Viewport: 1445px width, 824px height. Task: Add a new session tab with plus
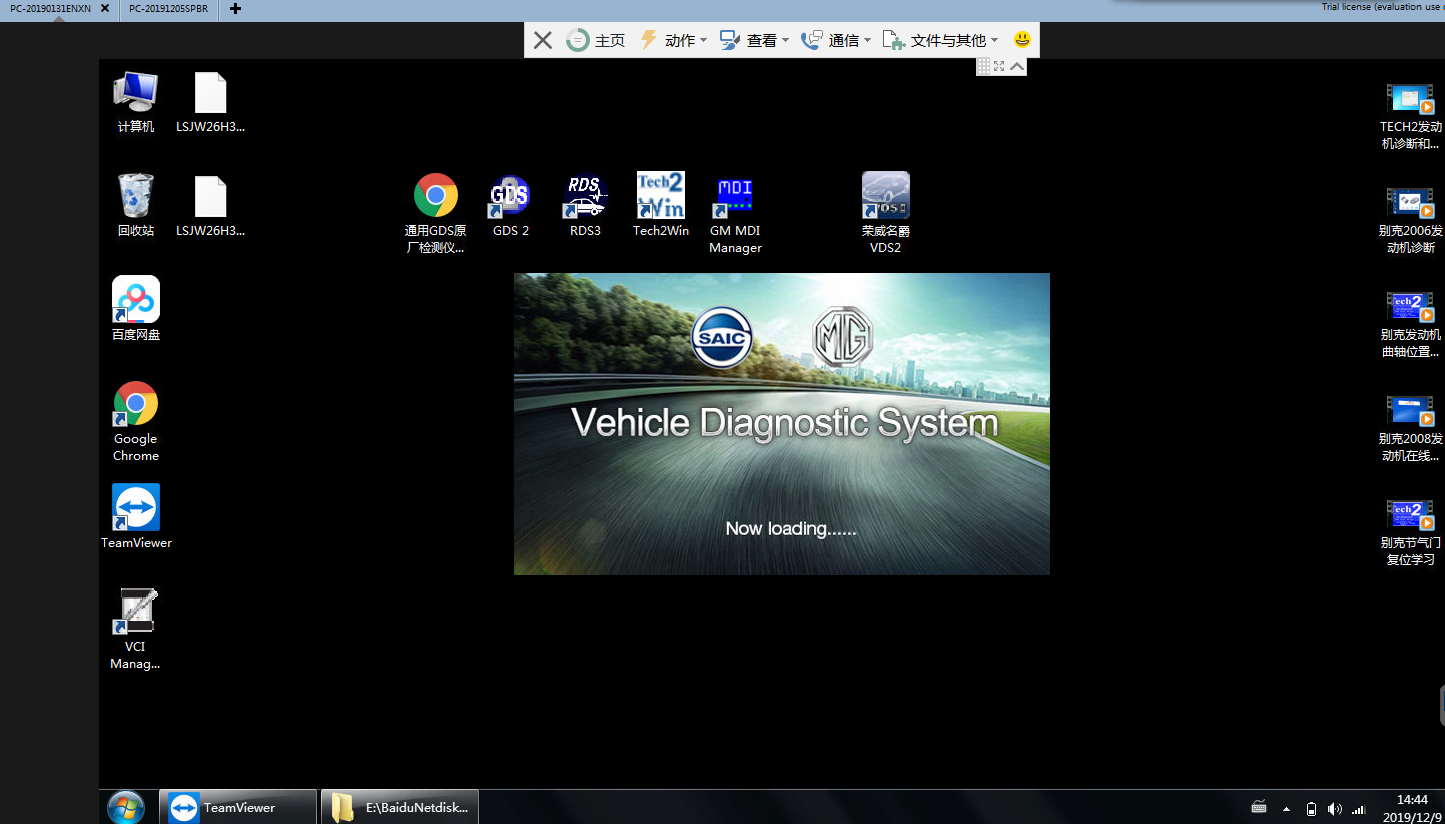(235, 8)
